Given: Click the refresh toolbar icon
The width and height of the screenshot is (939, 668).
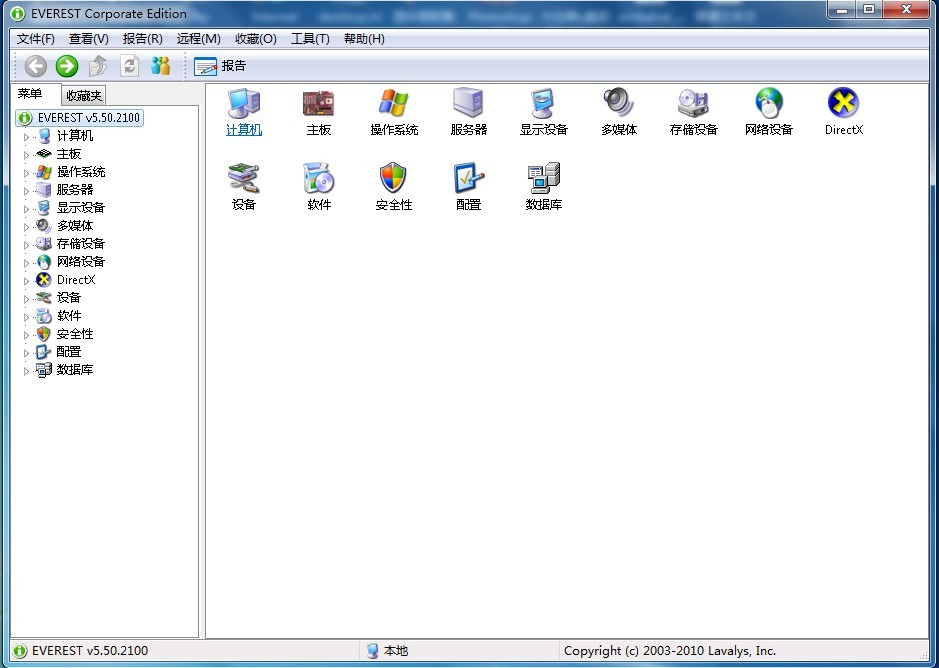Looking at the screenshot, I should point(129,66).
